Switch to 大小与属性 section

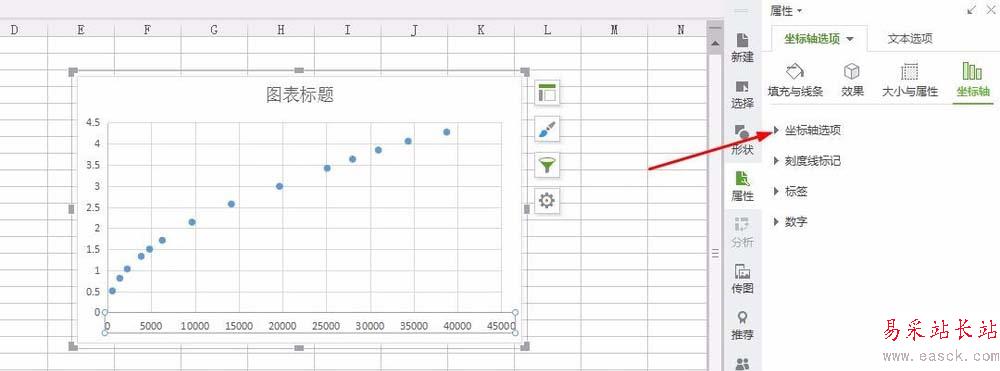909,80
